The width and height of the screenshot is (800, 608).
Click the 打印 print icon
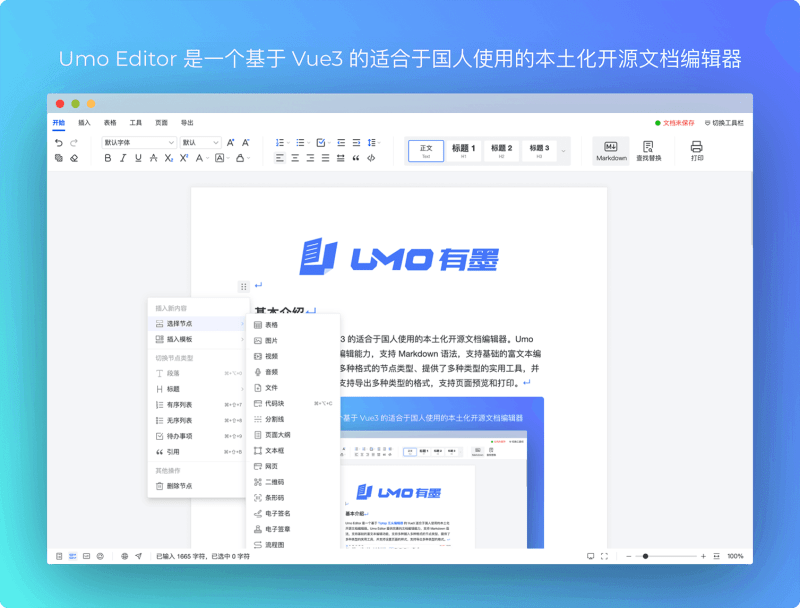click(697, 150)
